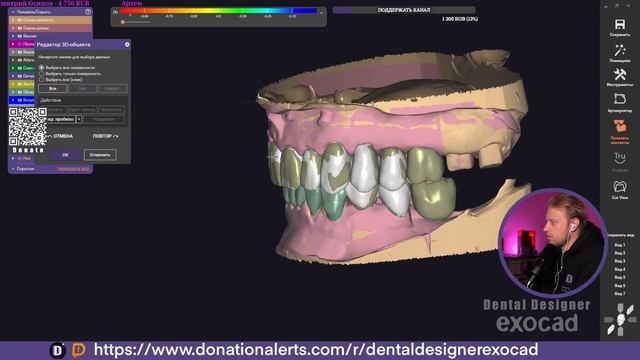Switch to saved view Вид 7
This screenshot has width=640, height=360.
[620, 293]
